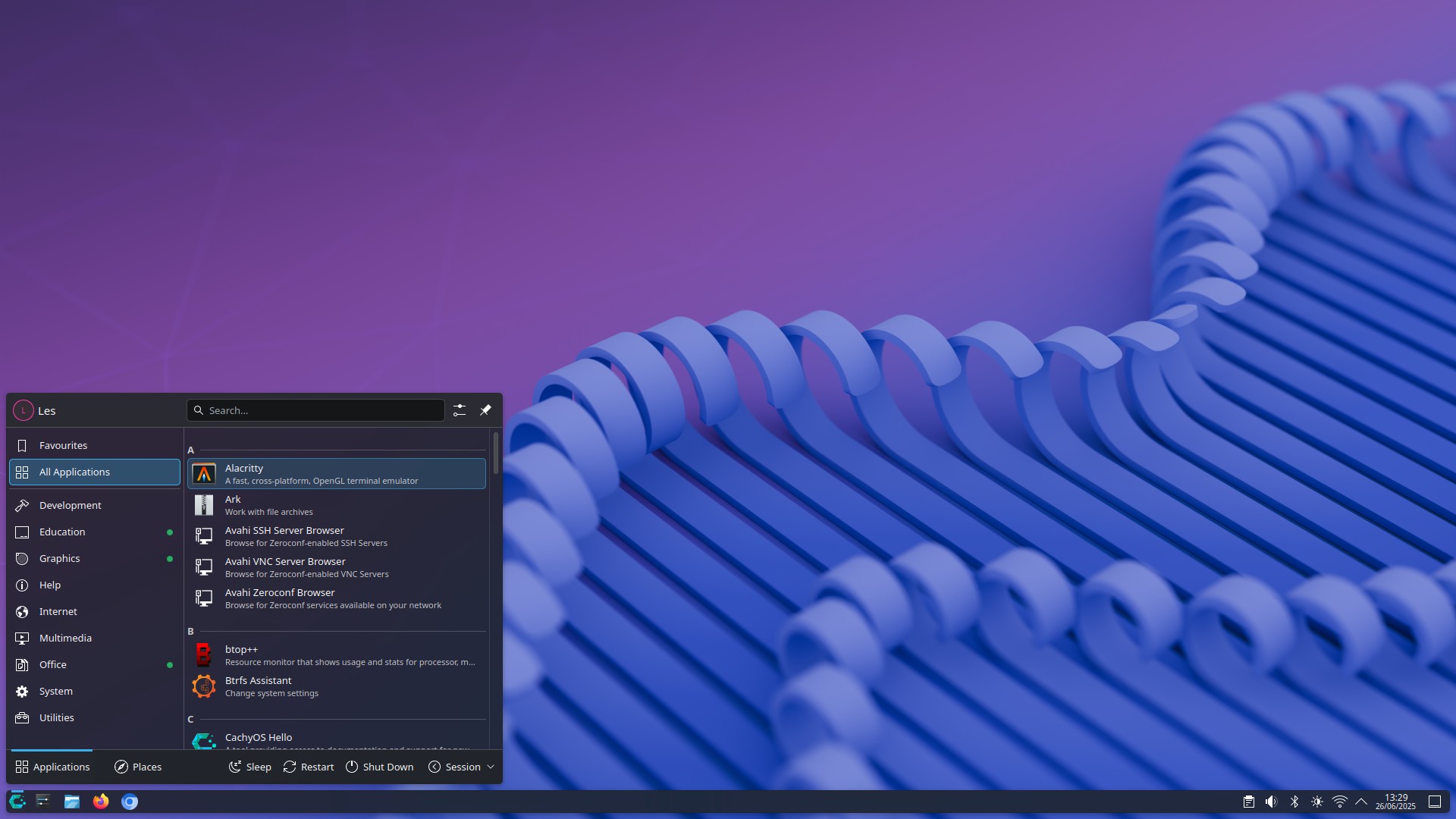Screen dimensions: 1456x819
Task: Open the Internet category
Action: [x=95, y=611]
